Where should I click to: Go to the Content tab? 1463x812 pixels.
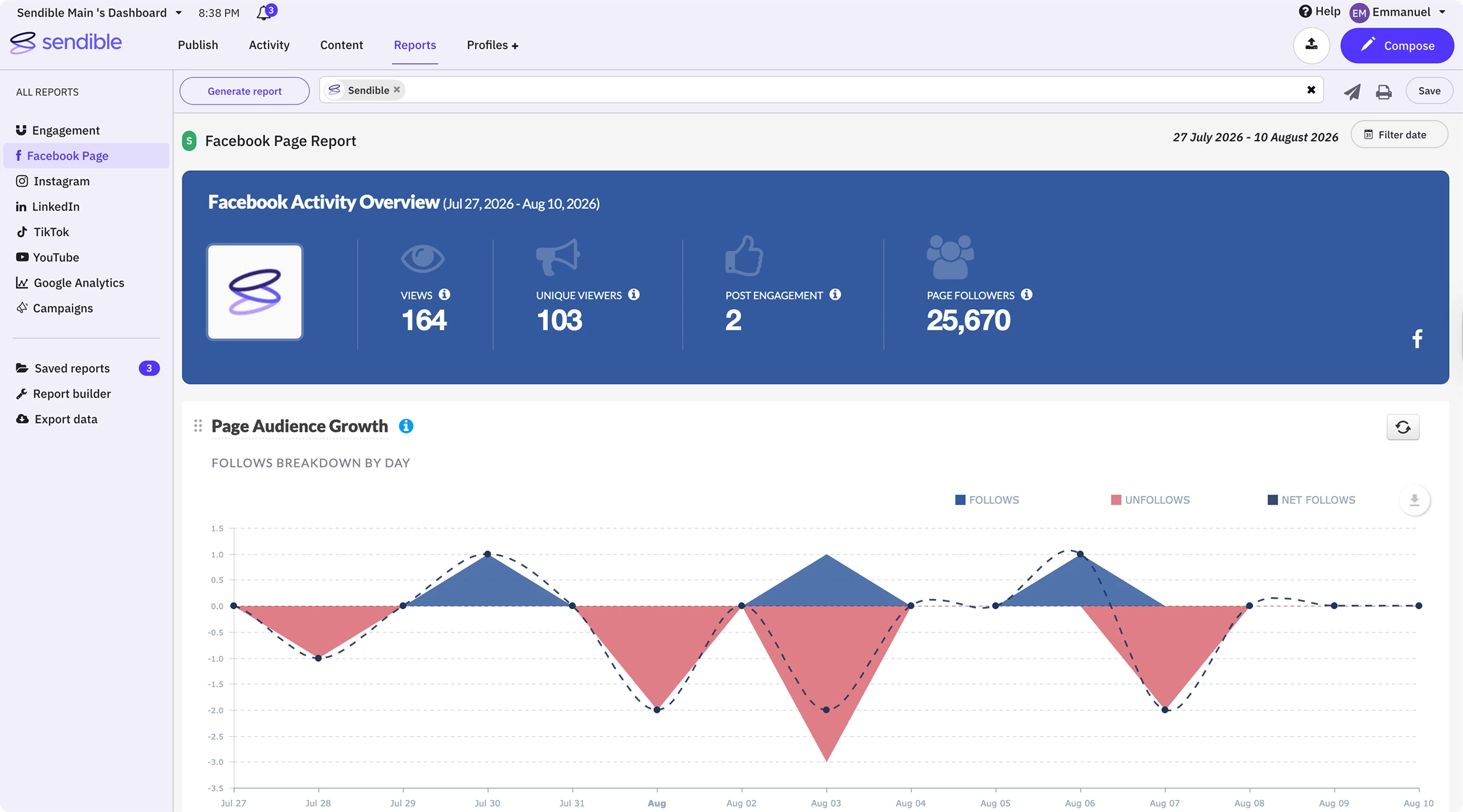[341, 45]
